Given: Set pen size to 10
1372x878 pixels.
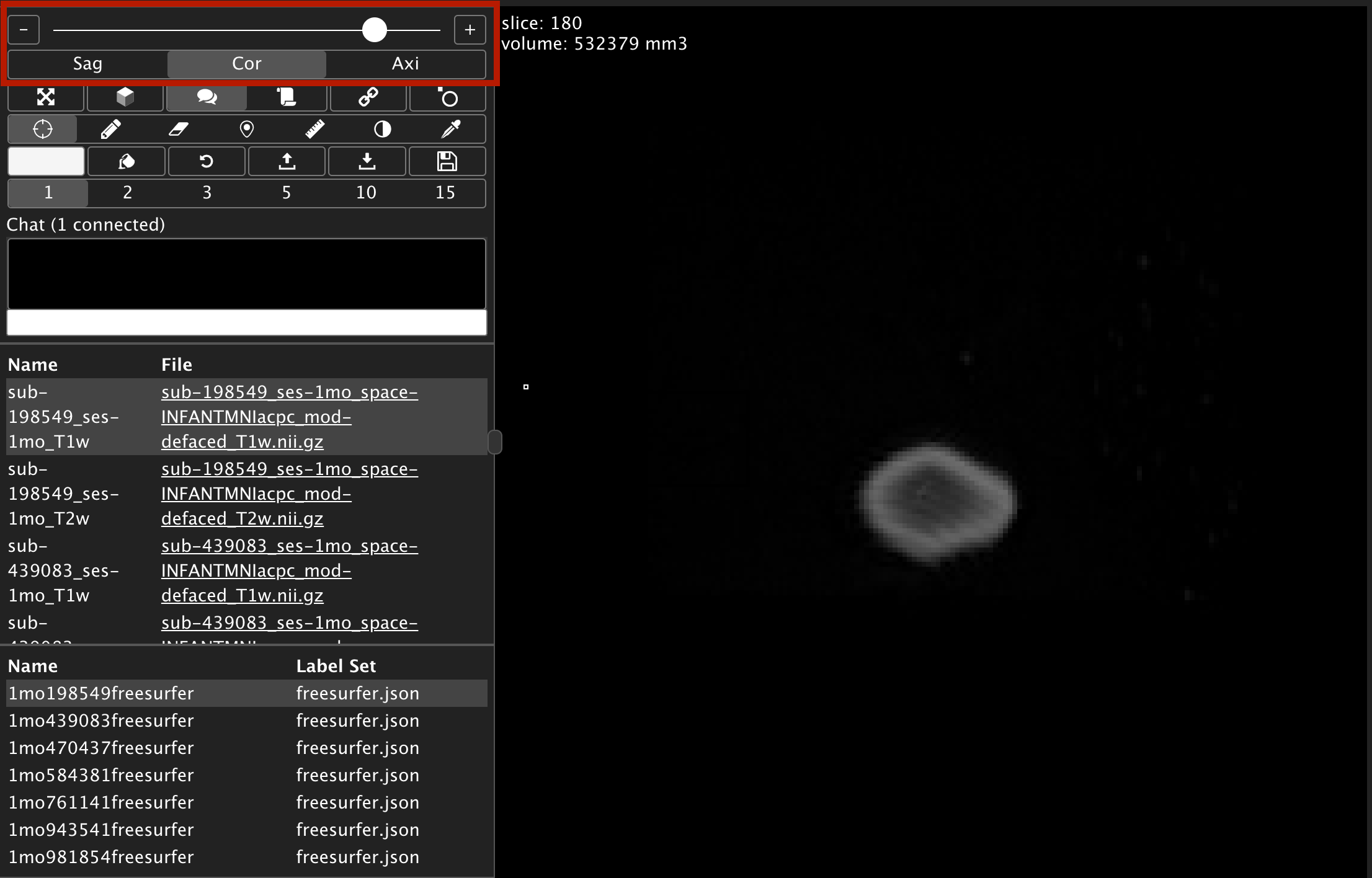Looking at the screenshot, I should coord(366,193).
